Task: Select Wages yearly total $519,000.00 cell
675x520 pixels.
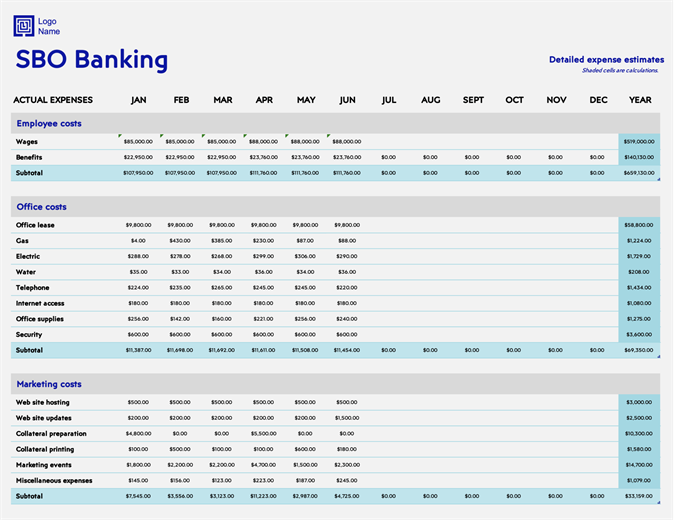Action: [639, 142]
